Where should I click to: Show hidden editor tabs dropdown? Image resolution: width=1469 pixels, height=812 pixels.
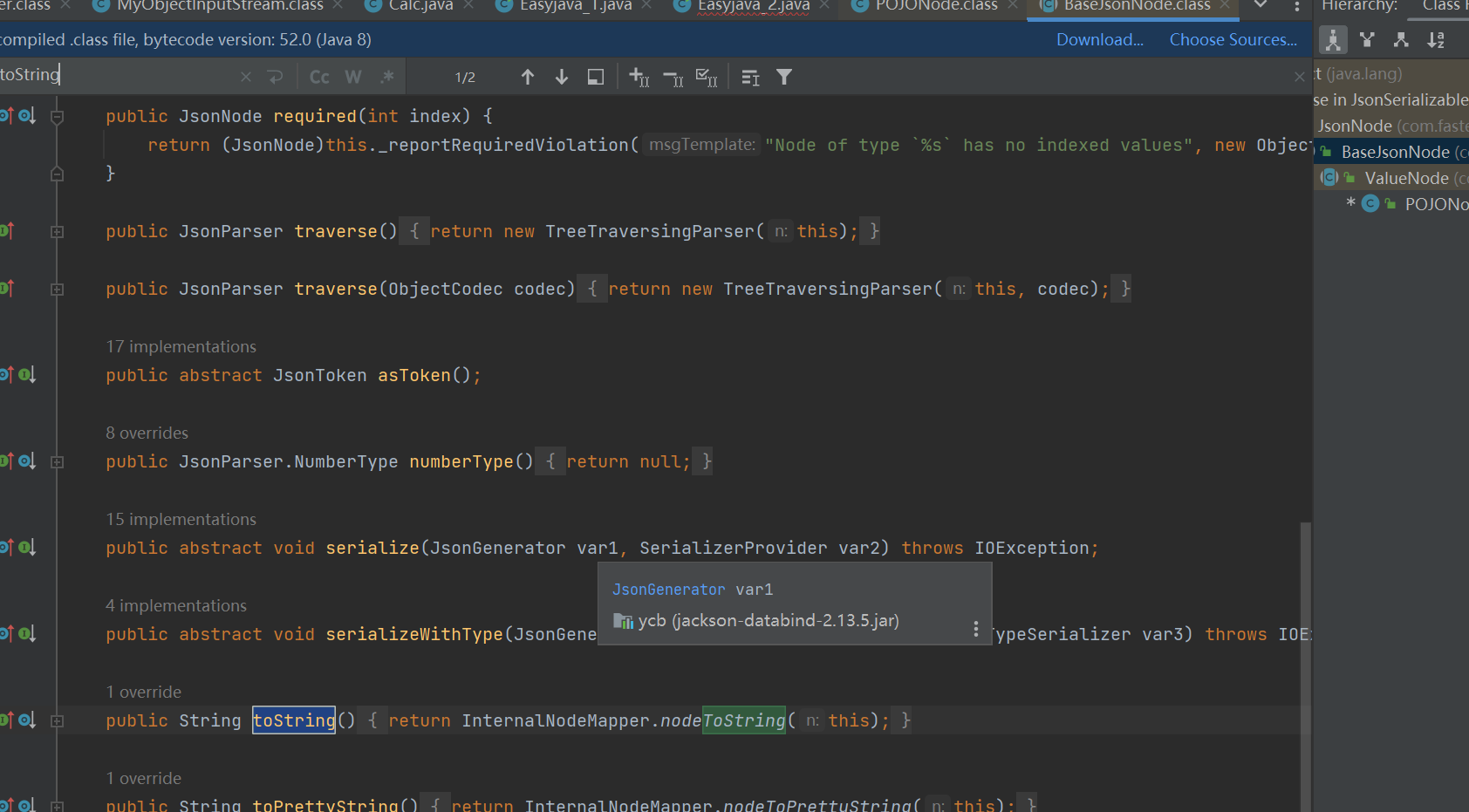pos(1261,5)
